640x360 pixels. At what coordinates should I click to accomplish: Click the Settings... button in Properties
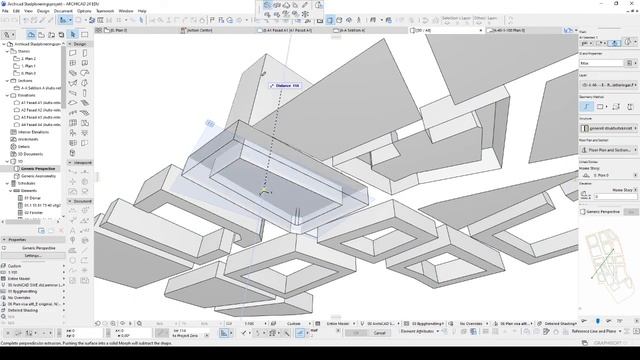tap(33, 256)
